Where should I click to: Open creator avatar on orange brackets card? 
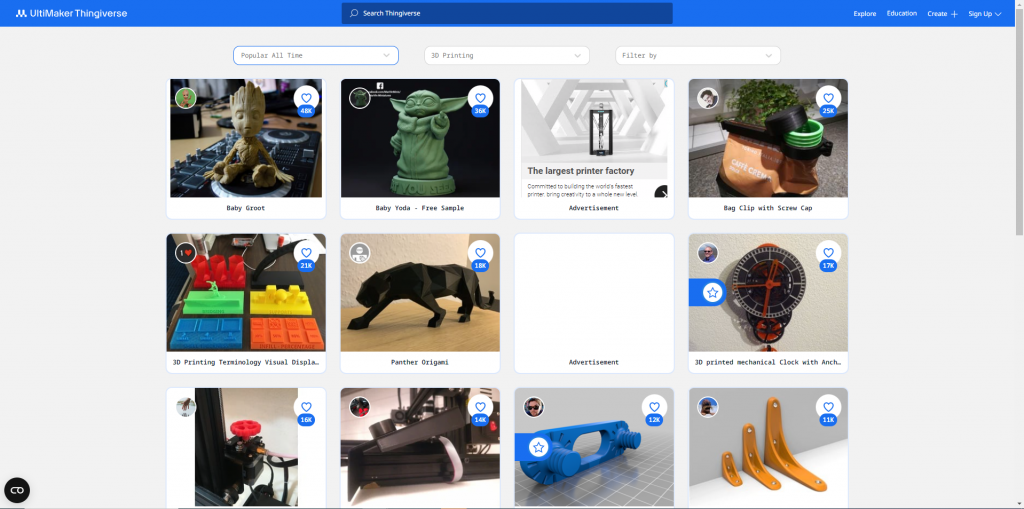[708, 406]
